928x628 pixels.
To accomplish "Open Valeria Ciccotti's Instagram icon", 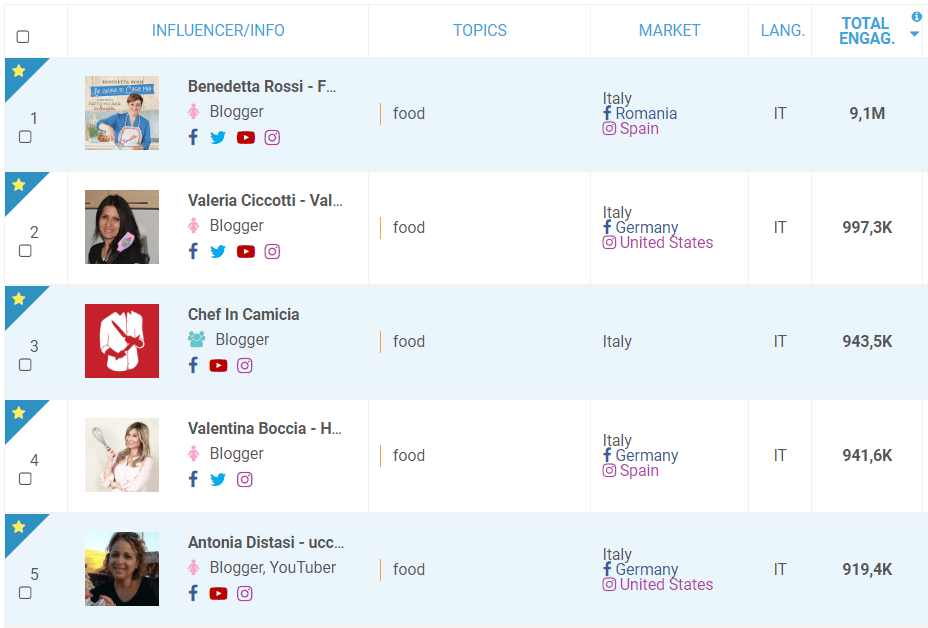I will point(272,252).
